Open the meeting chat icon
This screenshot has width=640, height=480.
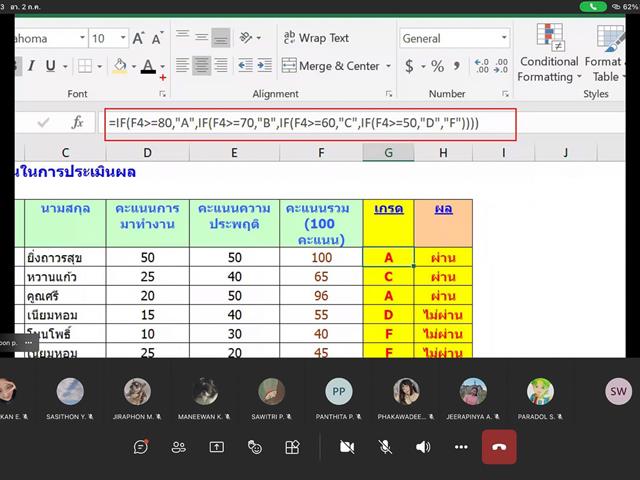(140, 447)
